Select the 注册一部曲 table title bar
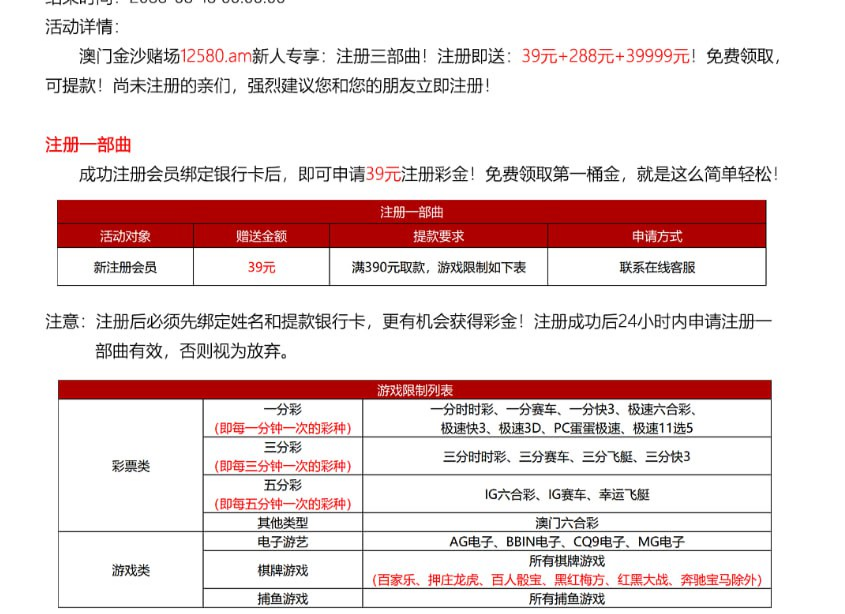Viewport: 845px width, 614px height. pos(411,212)
